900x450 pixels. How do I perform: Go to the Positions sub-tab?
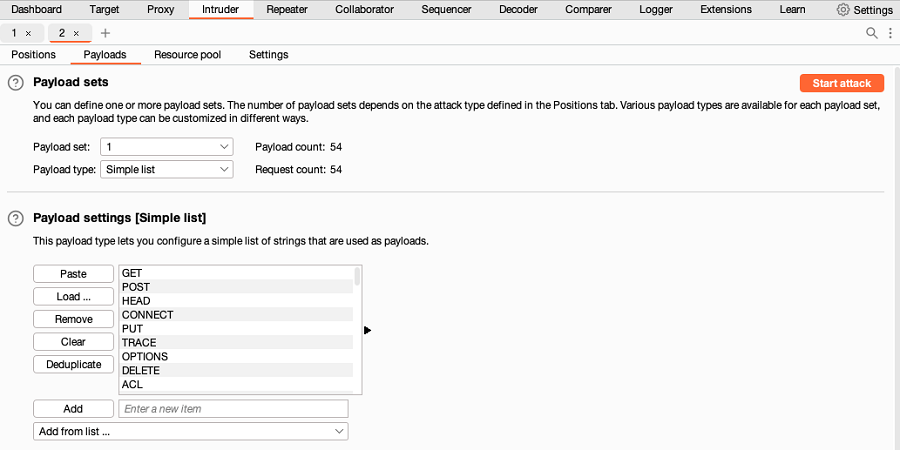click(33, 55)
